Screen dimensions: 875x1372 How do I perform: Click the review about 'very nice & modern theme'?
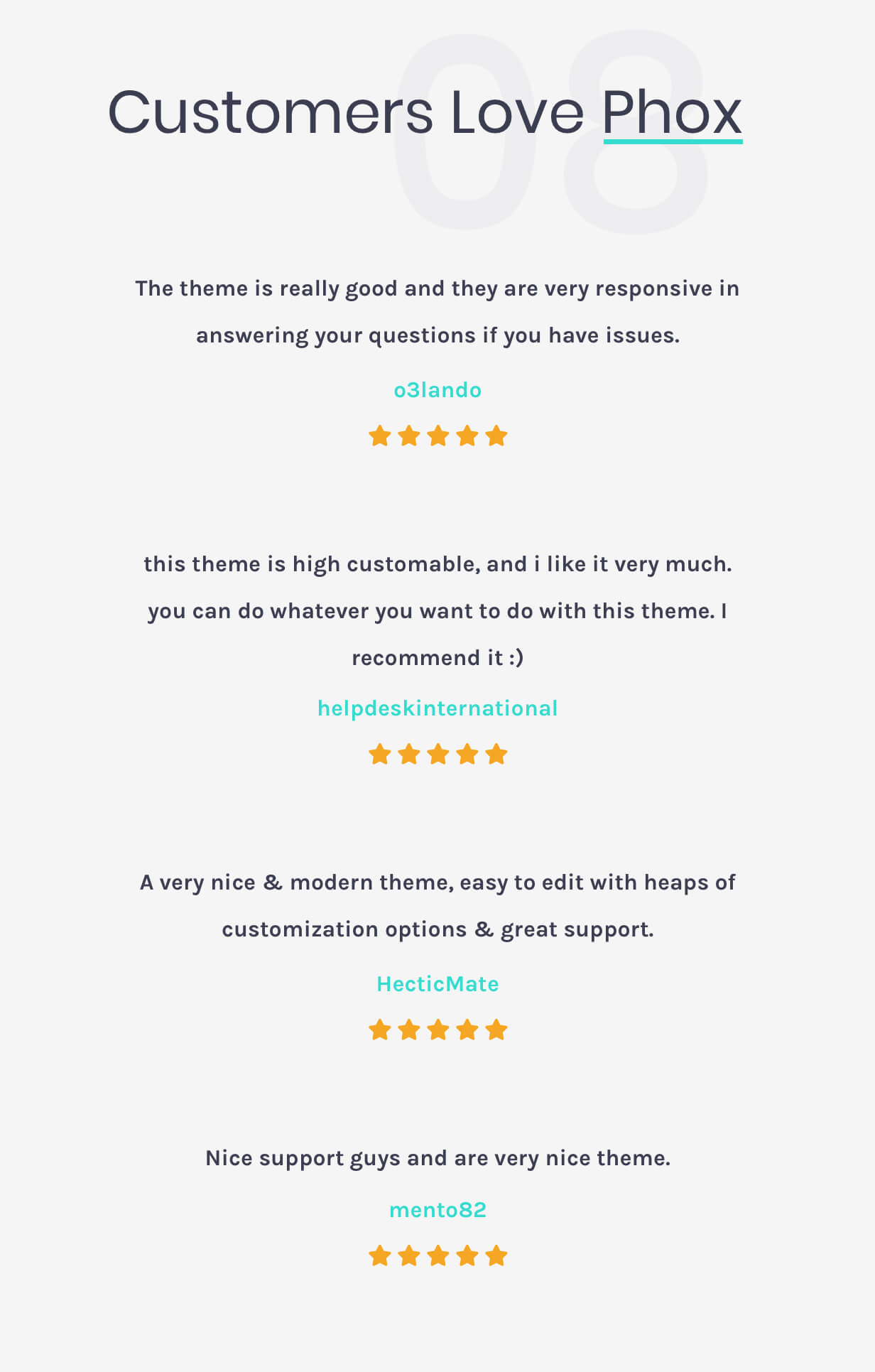(437, 906)
